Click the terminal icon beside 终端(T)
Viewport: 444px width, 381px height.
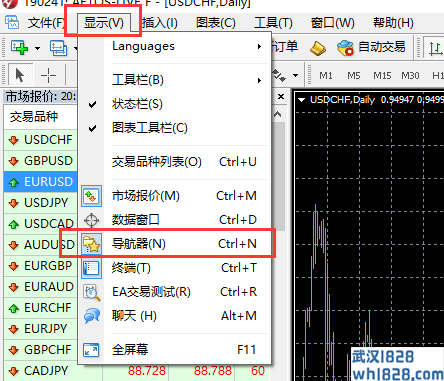91,268
